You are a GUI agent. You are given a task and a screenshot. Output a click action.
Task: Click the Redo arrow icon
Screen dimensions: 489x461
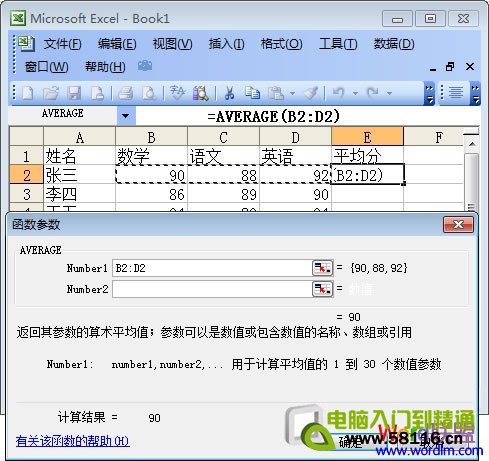(x=373, y=92)
